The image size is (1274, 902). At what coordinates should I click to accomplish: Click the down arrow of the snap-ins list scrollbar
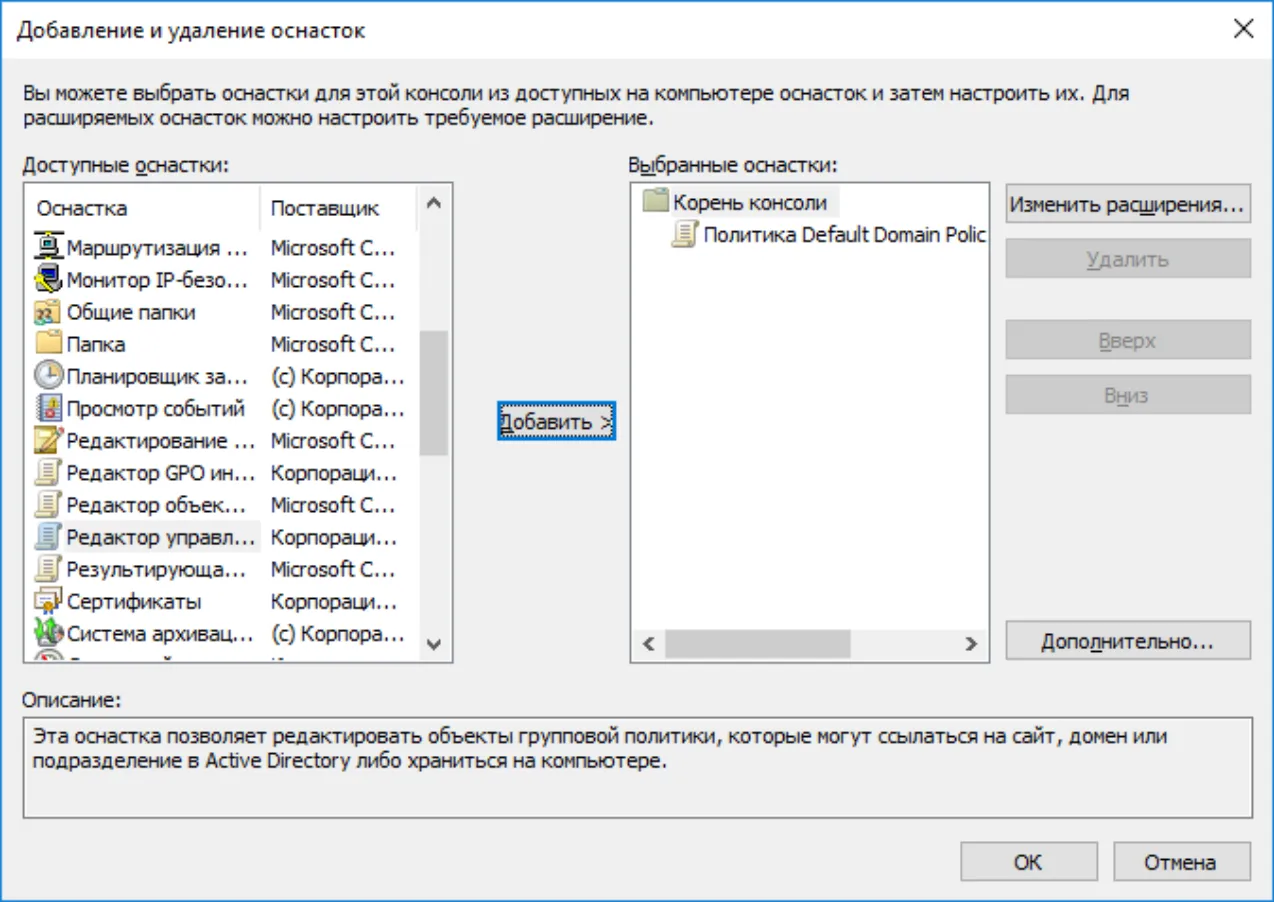(433, 645)
